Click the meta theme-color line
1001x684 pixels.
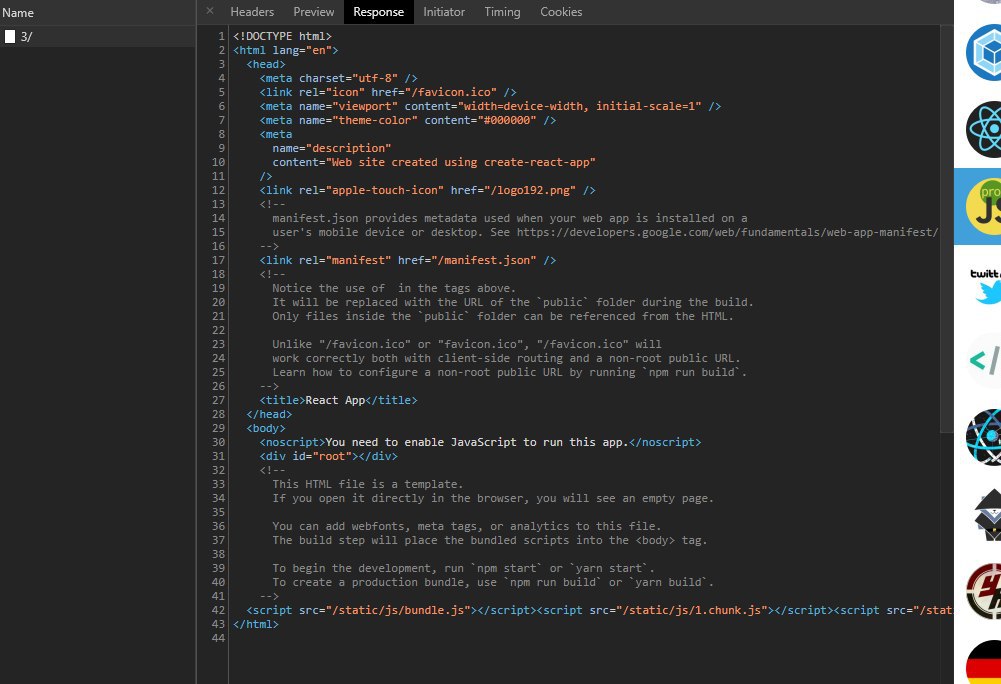(x=407, y=120)
